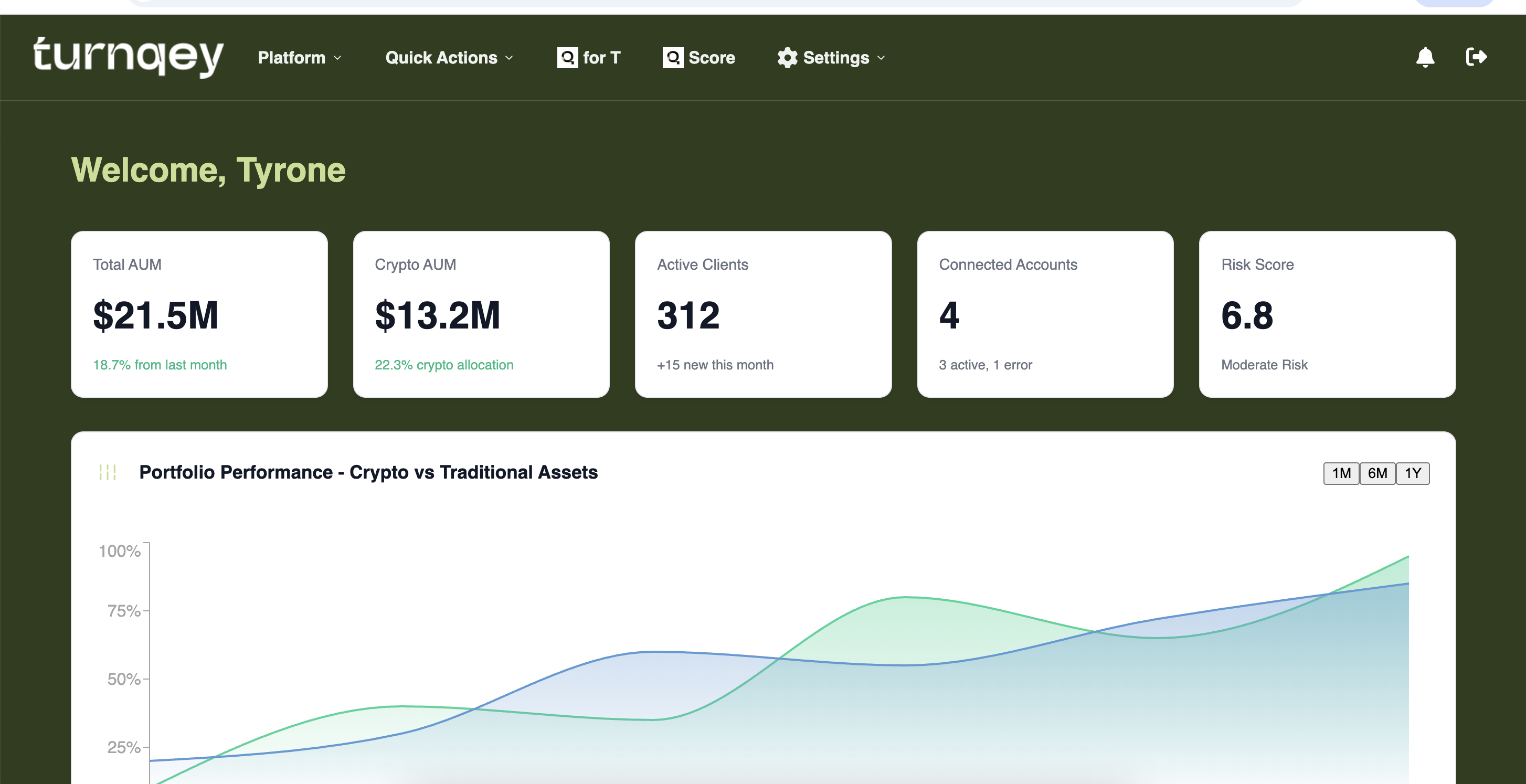The height and width of the screenshot is (784, 1526).
Task: Open the notifications bell
Action: tap(1425, 58)
